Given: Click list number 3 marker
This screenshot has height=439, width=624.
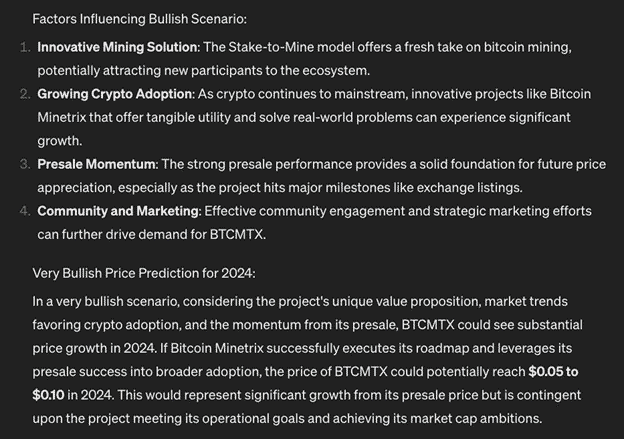Looking at the screenshot, I should (x=25, y=164).
